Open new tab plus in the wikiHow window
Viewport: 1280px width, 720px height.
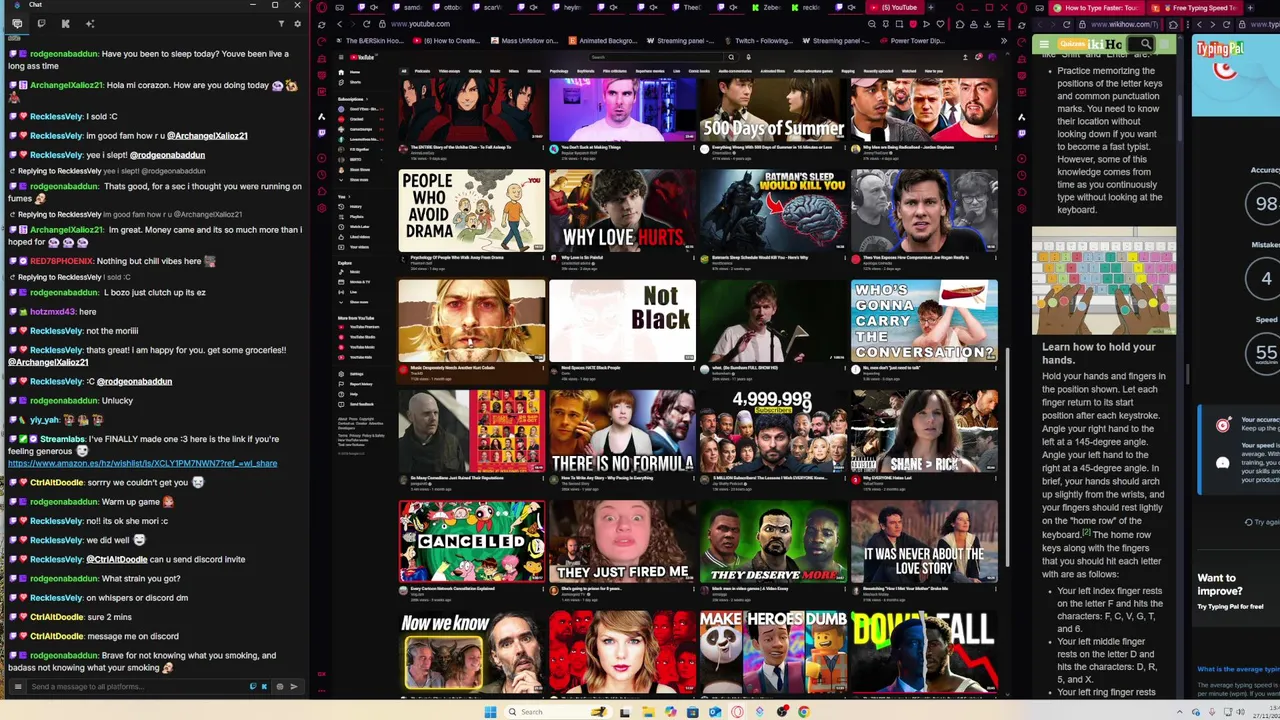coord(1250,8)
